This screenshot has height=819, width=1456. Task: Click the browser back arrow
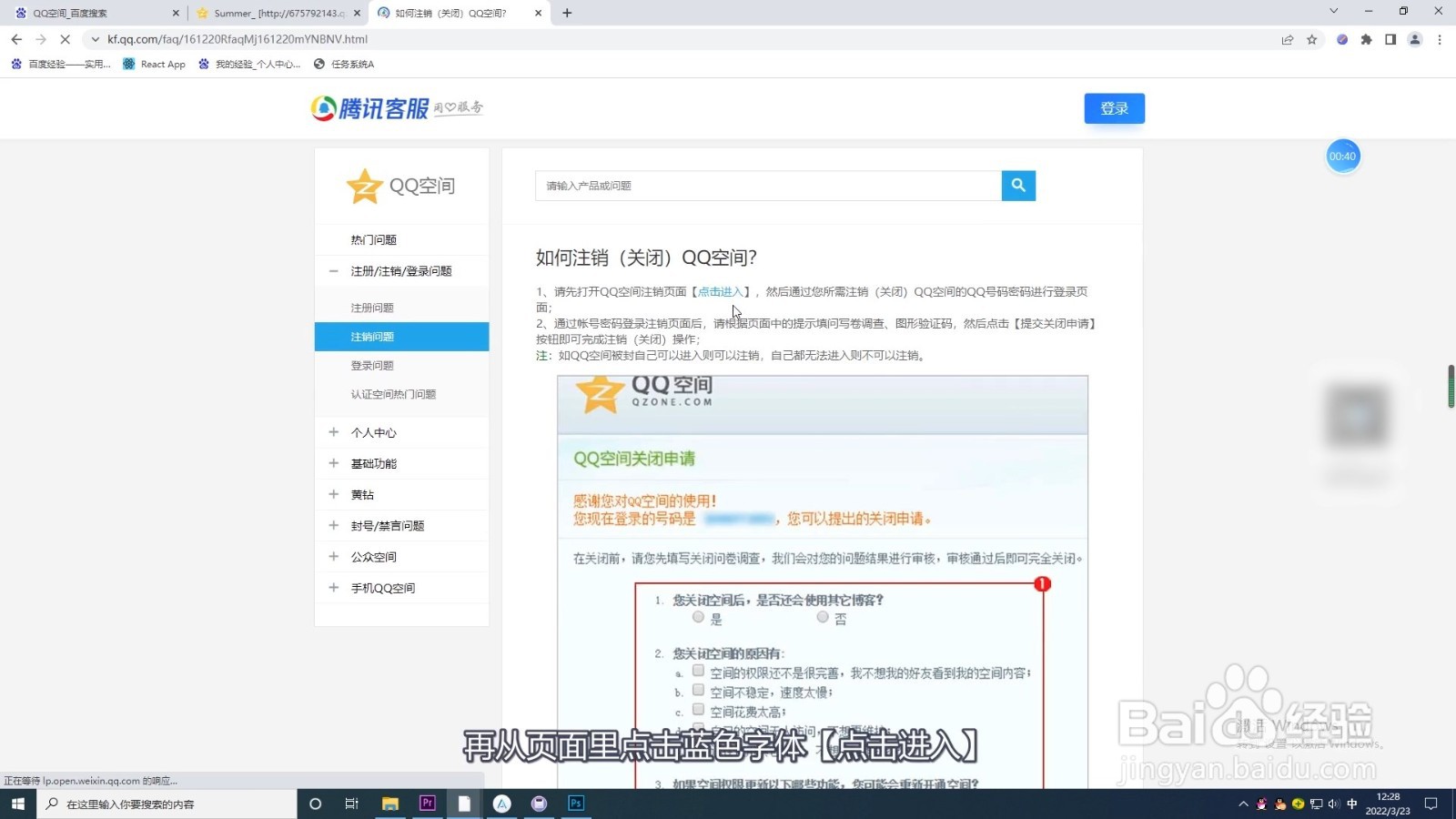pyautogui.click(x=16, y=39)
